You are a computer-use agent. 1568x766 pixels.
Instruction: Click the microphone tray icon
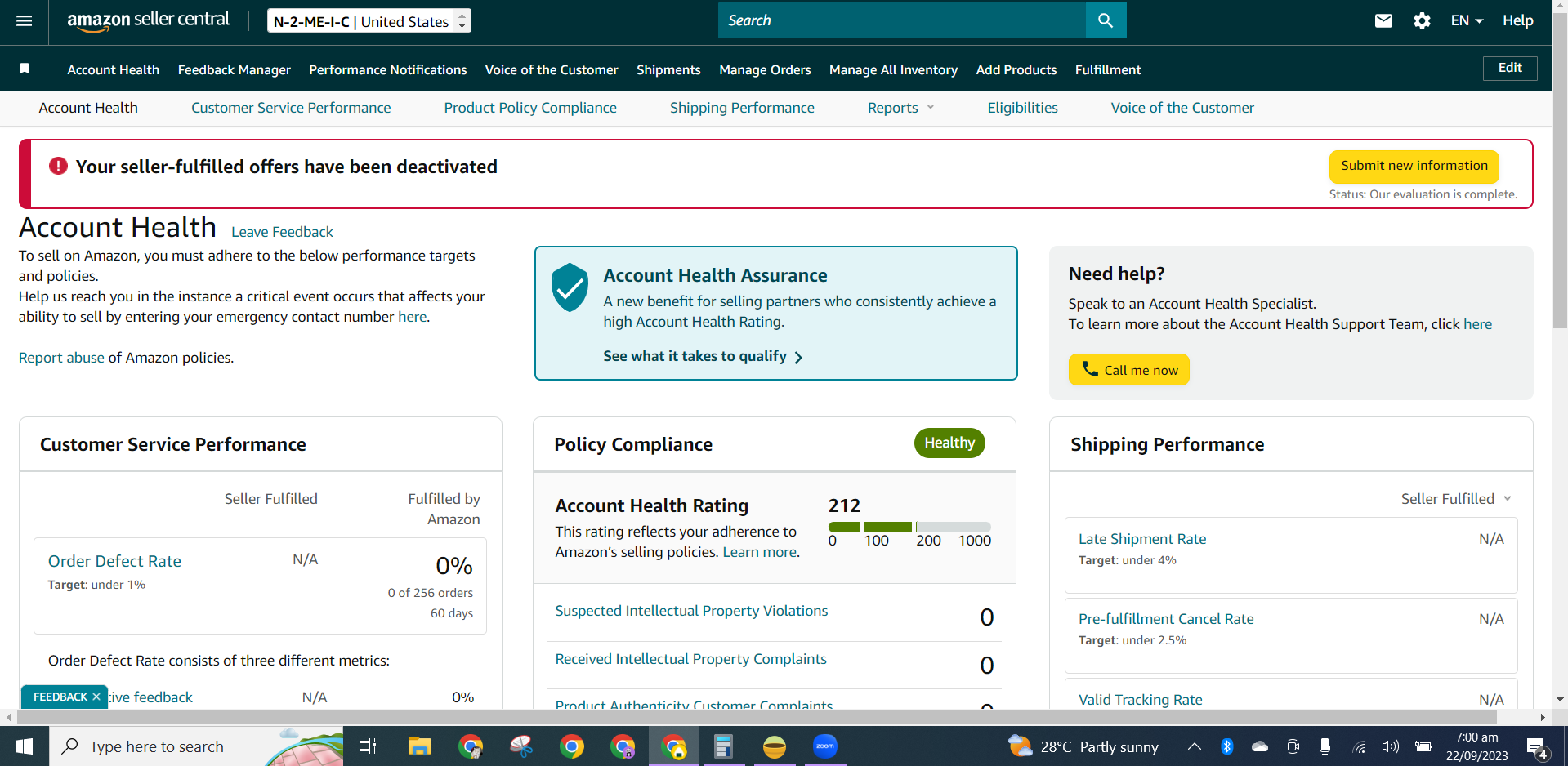tap(1325, 746)
